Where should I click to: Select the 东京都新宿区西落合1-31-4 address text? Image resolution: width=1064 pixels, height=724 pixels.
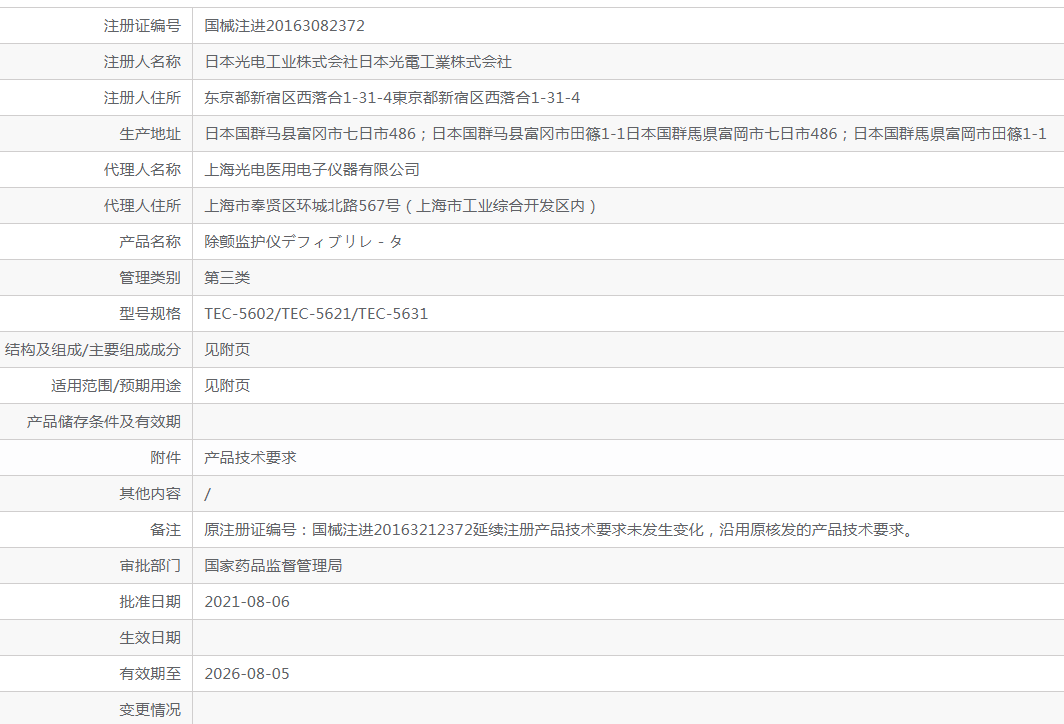(x=299, y=98)
